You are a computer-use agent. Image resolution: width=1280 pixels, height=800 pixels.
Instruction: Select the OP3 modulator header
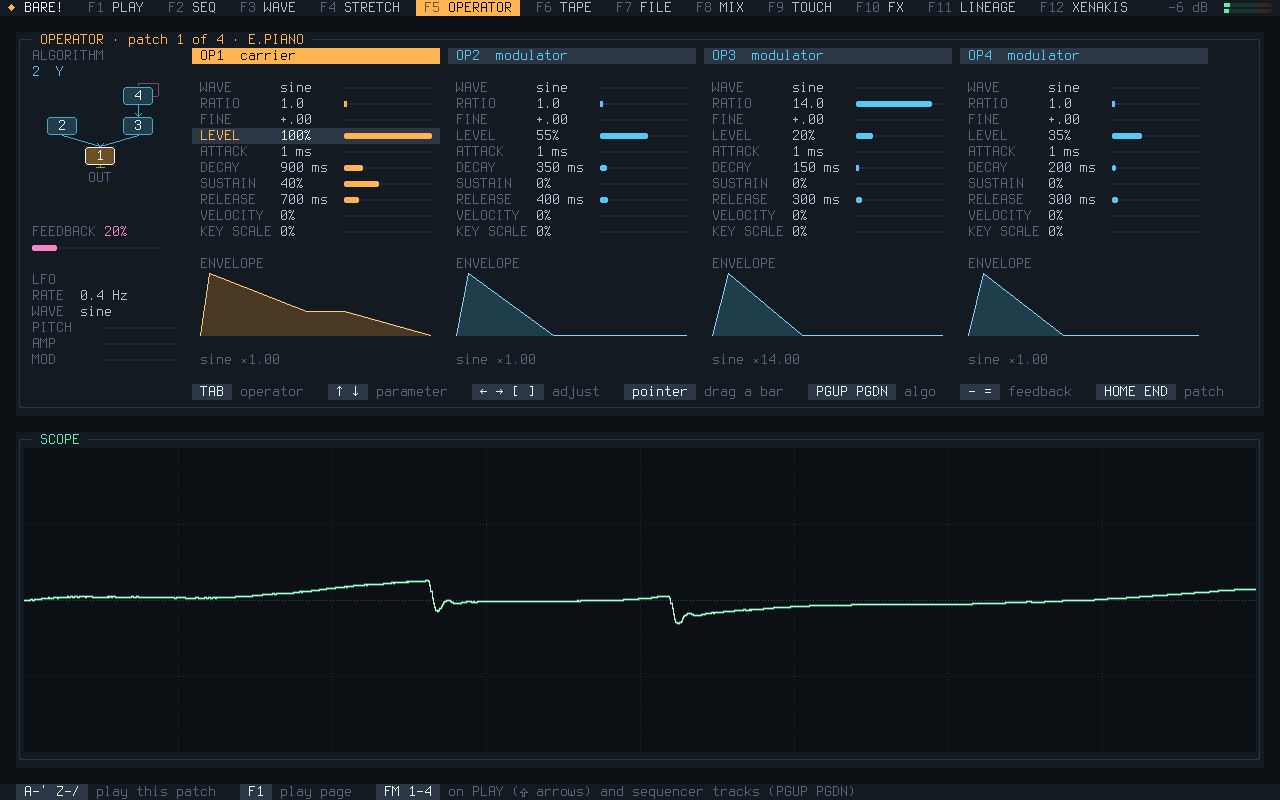[x=828, y=56]
